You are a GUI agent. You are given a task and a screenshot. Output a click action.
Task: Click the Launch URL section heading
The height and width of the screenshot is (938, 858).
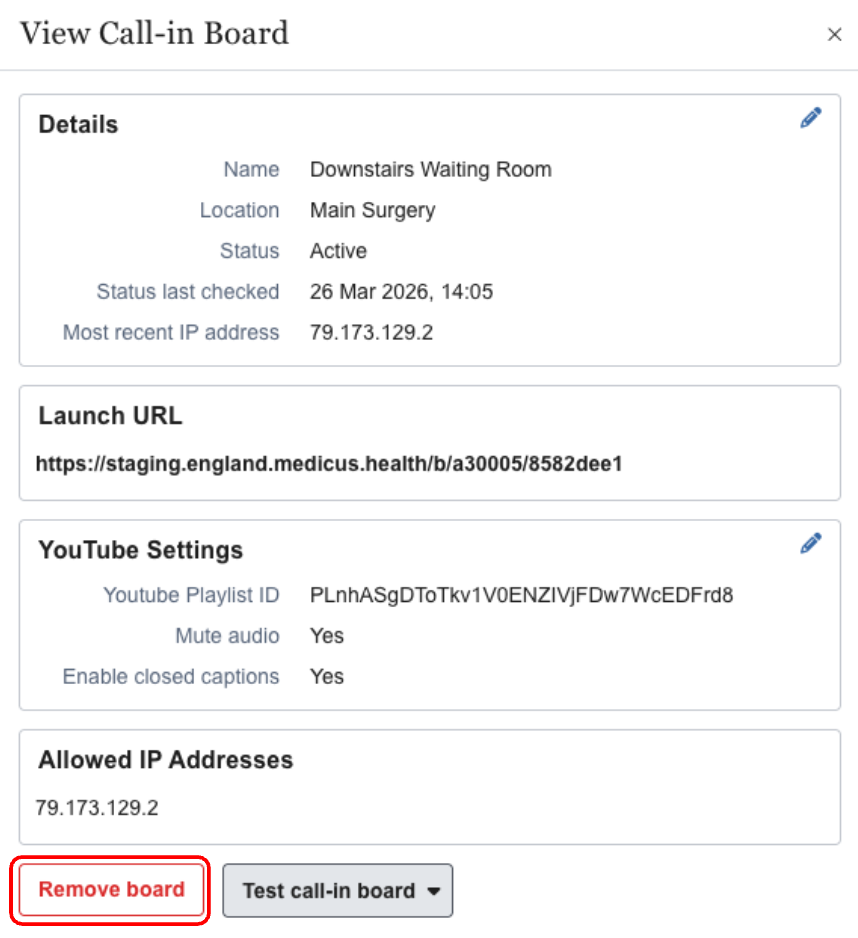click(x=110, y=417)
